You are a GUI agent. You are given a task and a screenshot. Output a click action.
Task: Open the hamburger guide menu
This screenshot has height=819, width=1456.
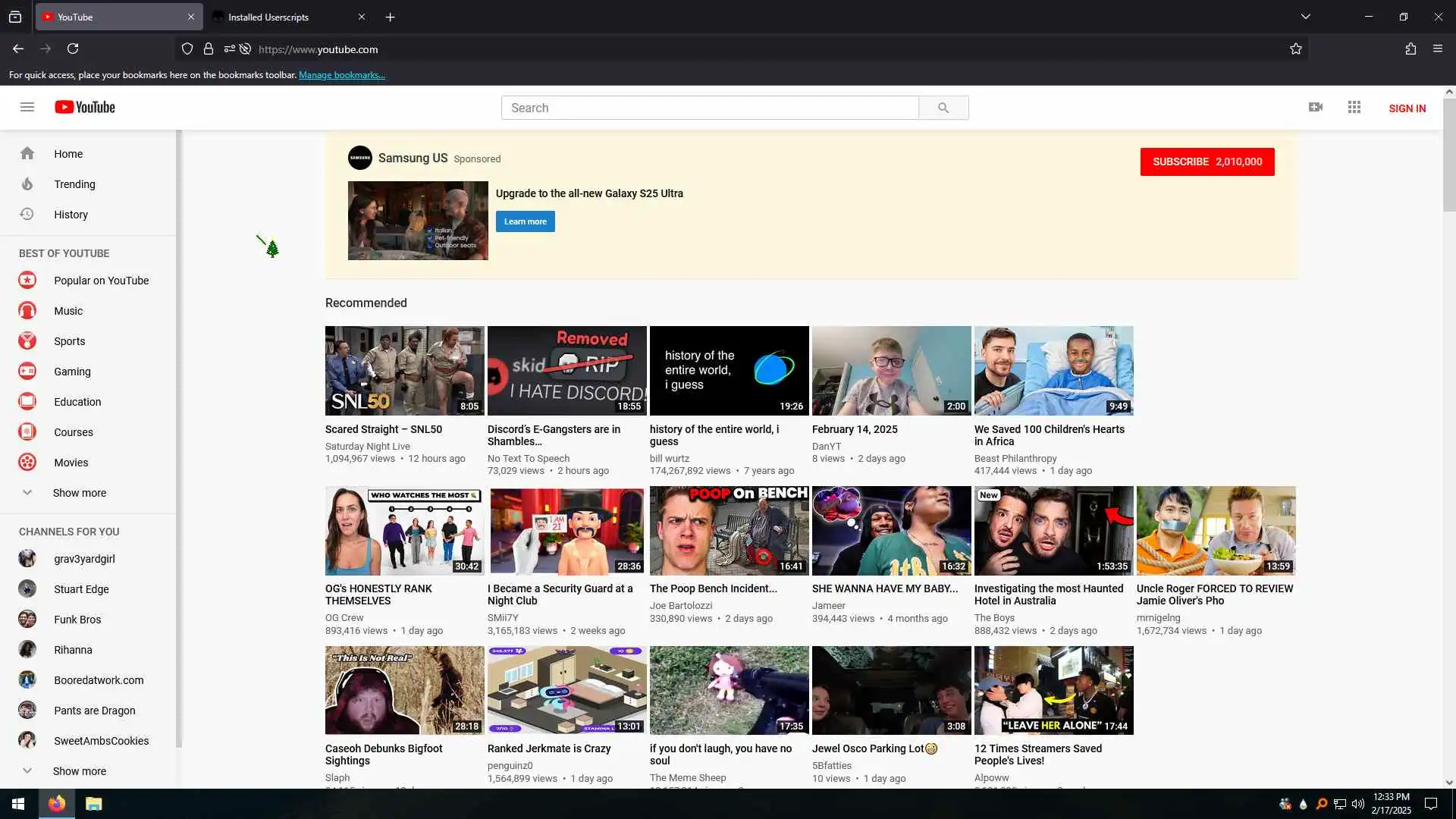[x=27, y=107]
